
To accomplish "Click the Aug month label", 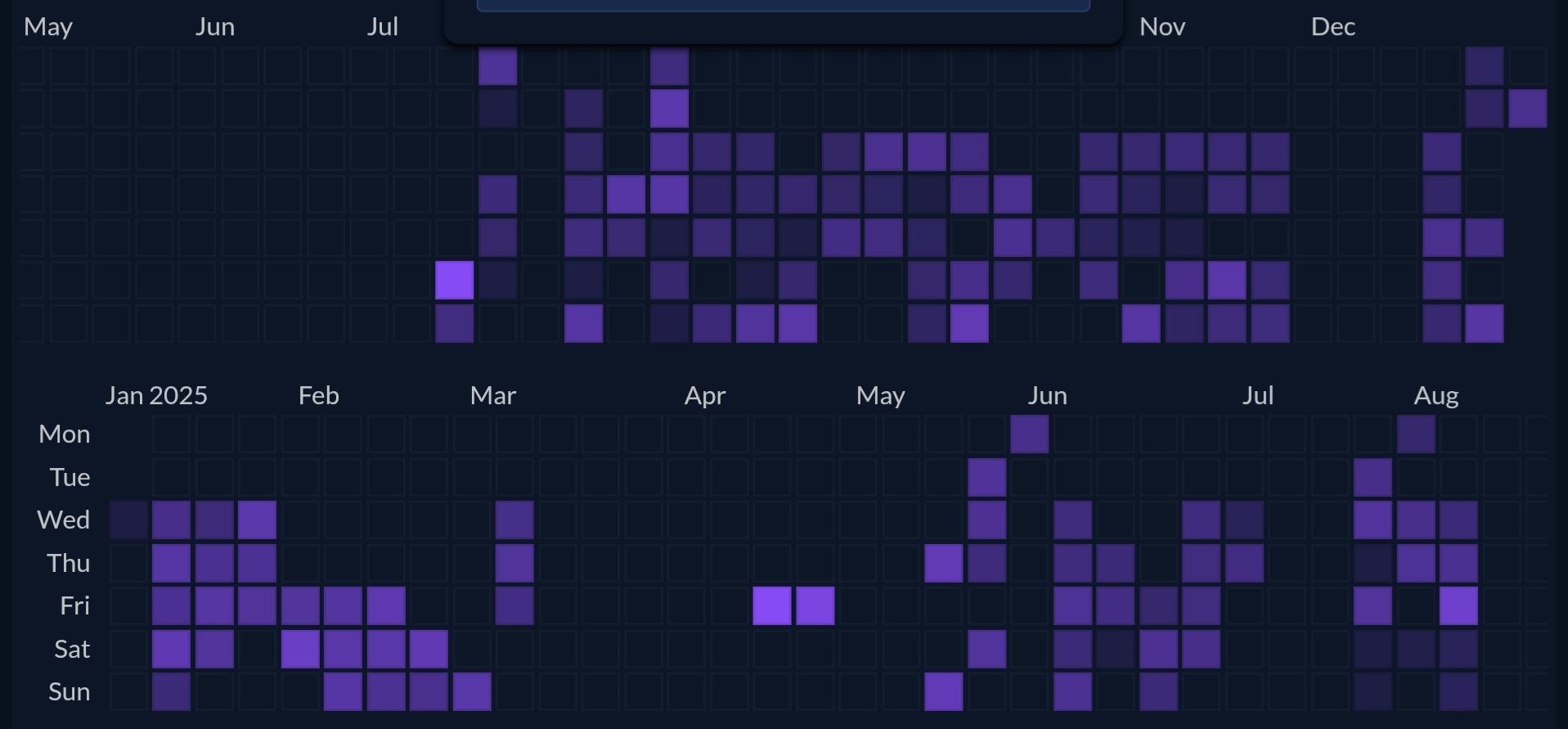I will tap(1436, 396).
